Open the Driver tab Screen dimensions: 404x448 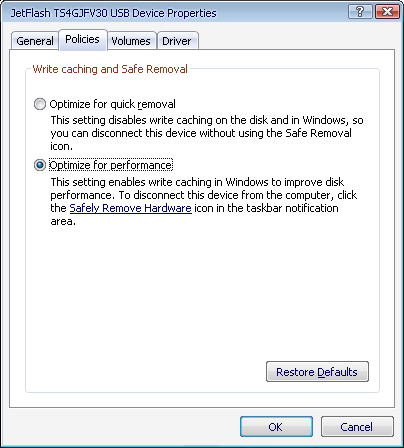click(177, 41)
